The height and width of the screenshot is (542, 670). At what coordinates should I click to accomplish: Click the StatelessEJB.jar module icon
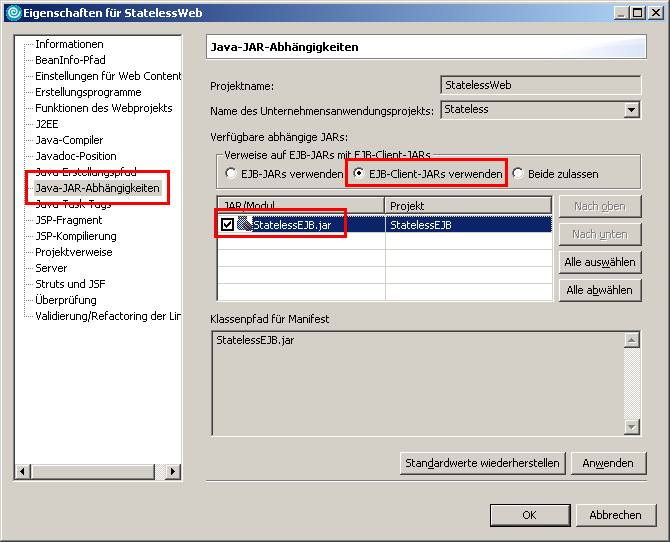click(x=244, y=224)
